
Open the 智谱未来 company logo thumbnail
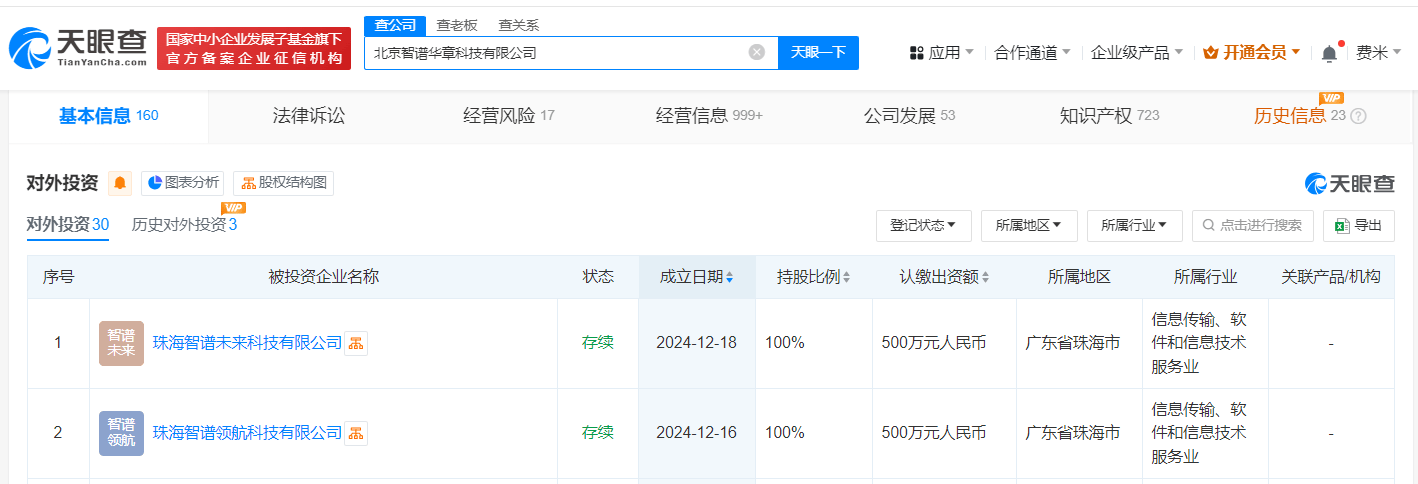[121, 343]
